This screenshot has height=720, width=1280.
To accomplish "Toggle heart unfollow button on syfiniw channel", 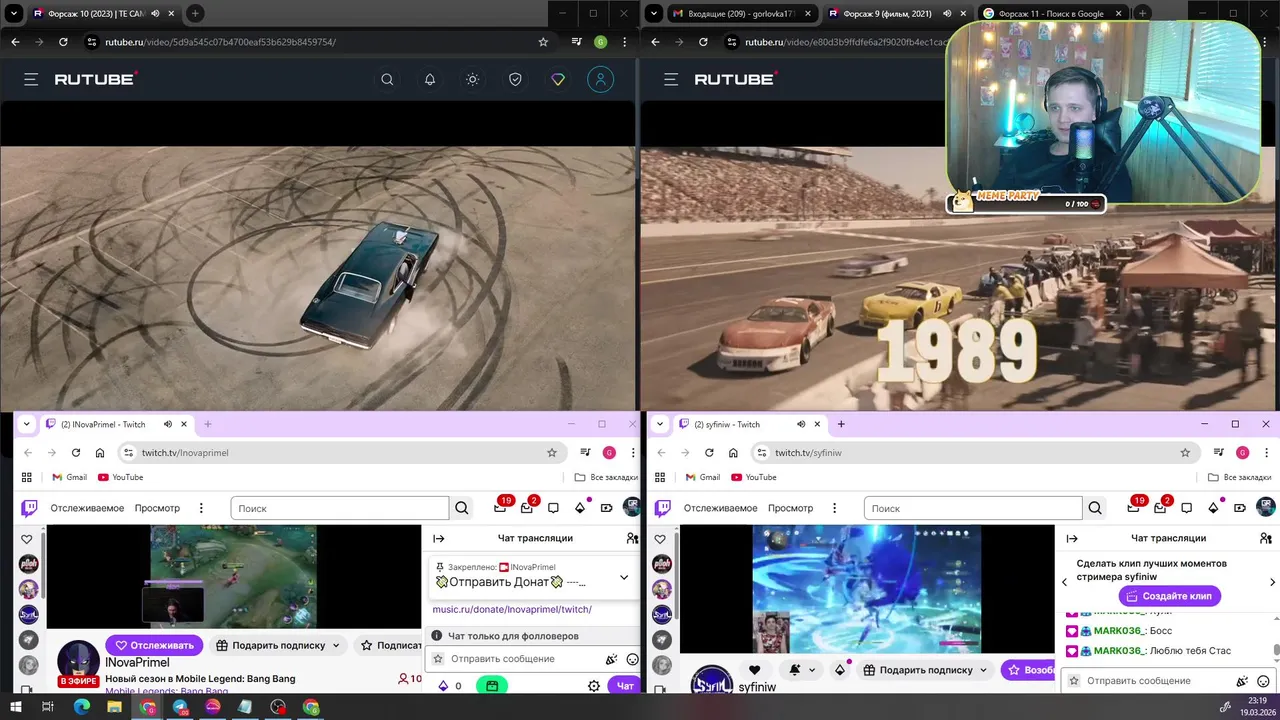I will (755, 670).
